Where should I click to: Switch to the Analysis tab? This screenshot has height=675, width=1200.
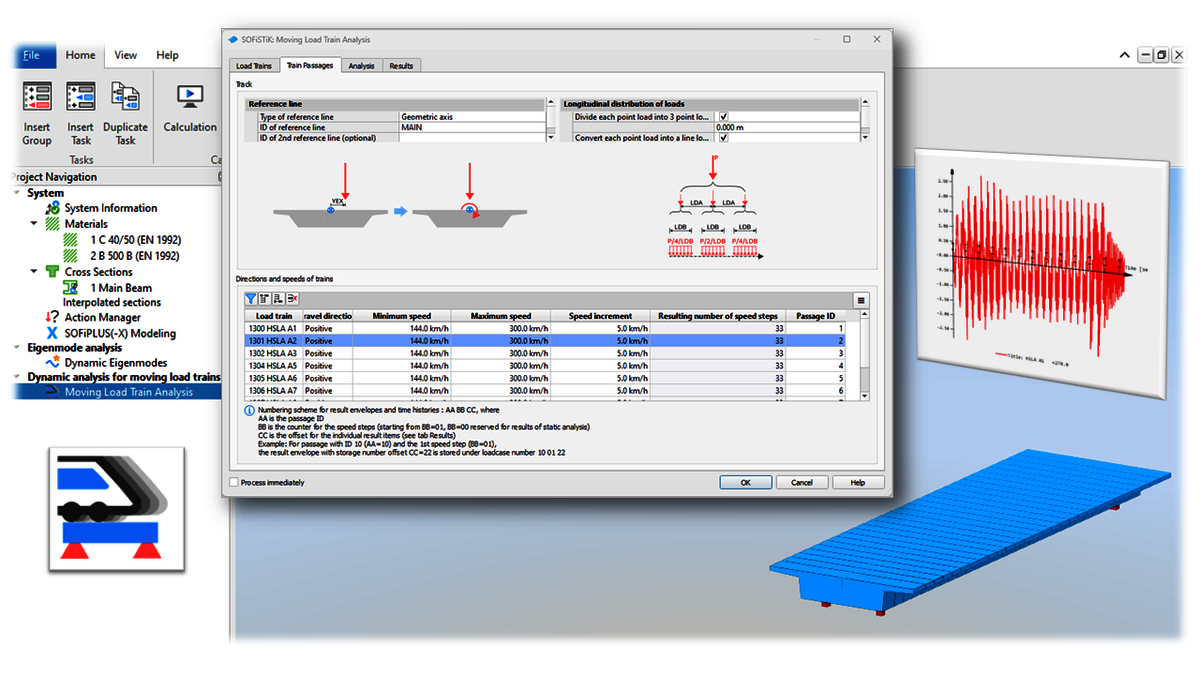[x=360, y=65]
